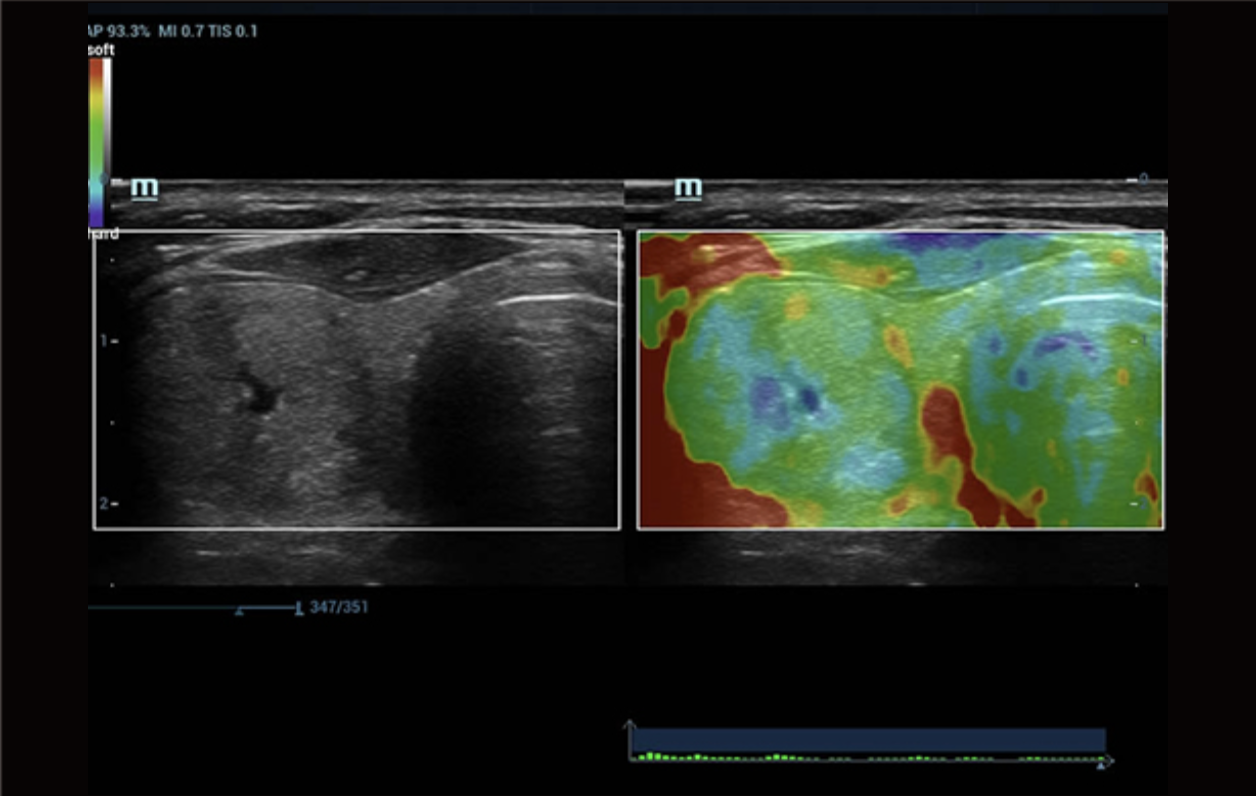1256x796 pixels.
Task: Click the probe orientation marker on the left B-mode image
Action: point(145,188)
